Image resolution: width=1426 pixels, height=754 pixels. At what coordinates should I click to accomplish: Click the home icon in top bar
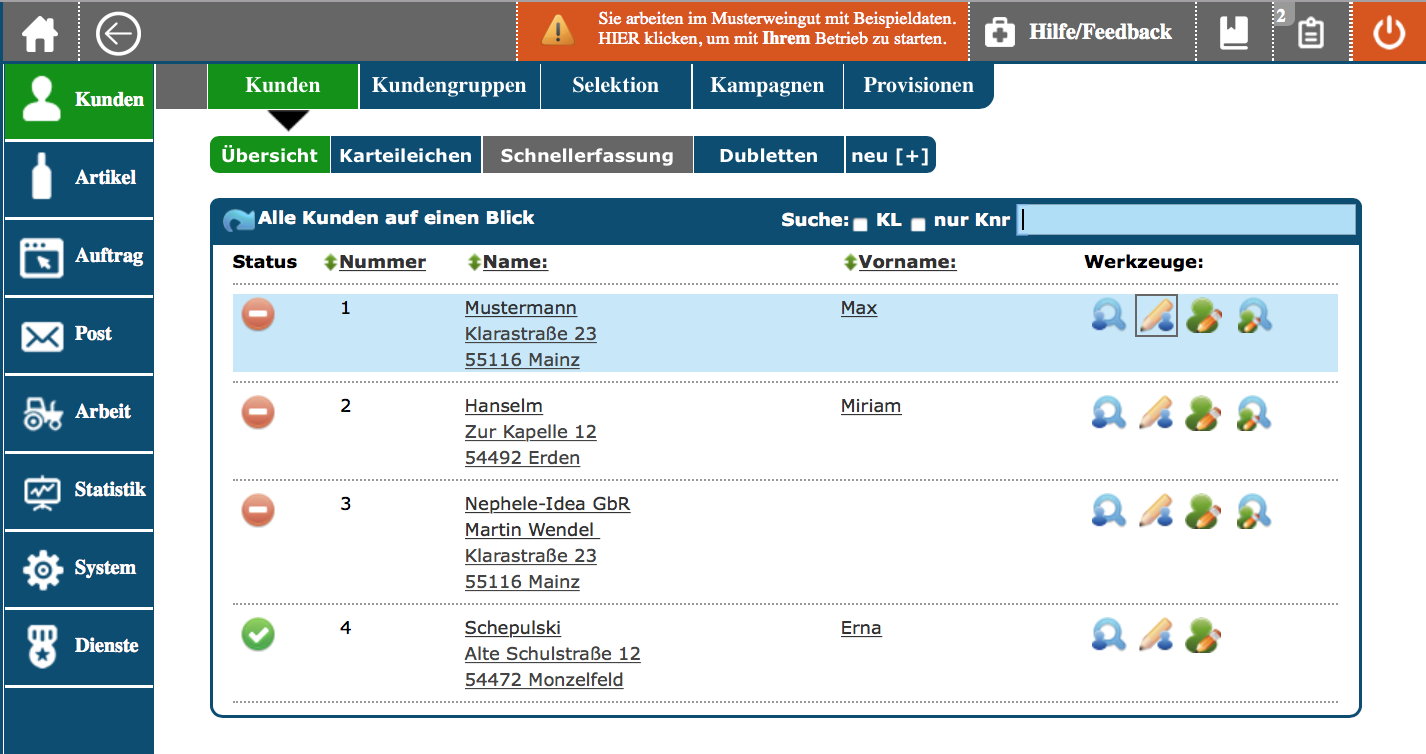[41, 35]
